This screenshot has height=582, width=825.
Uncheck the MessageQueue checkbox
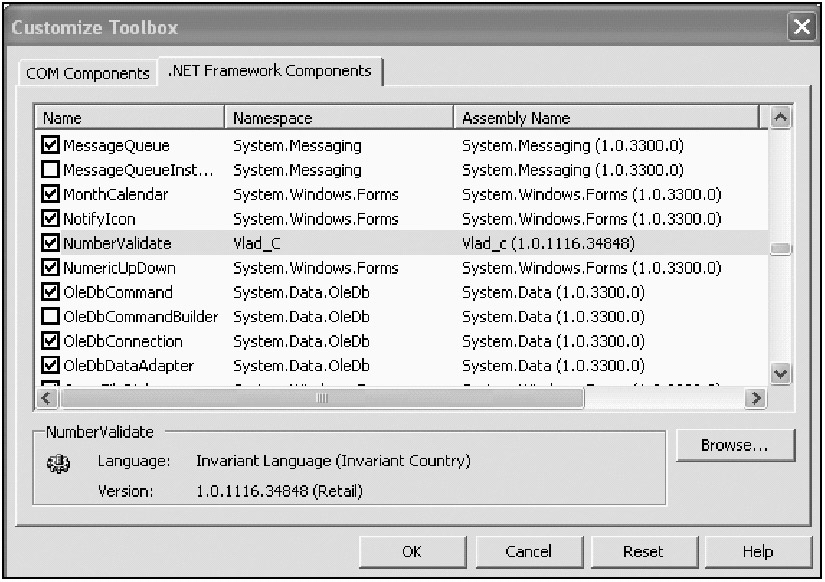coord(50,146)
